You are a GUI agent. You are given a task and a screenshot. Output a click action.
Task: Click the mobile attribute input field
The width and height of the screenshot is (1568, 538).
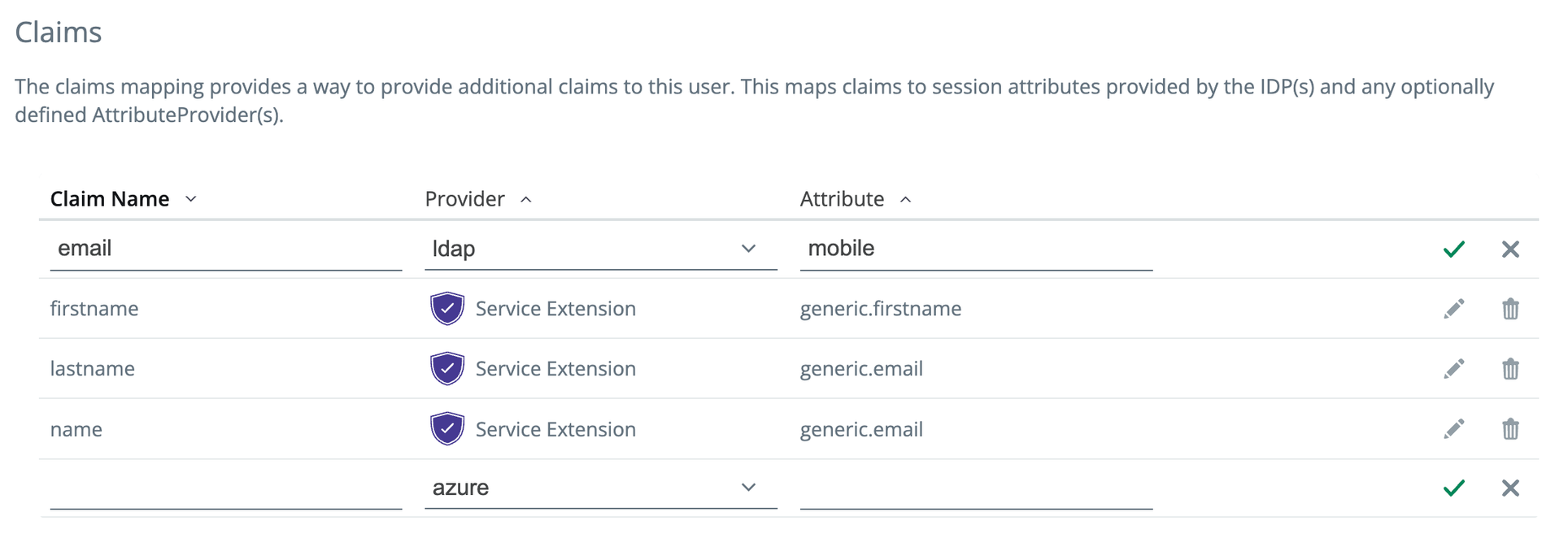pyautogui.click(x=976, y=249)
